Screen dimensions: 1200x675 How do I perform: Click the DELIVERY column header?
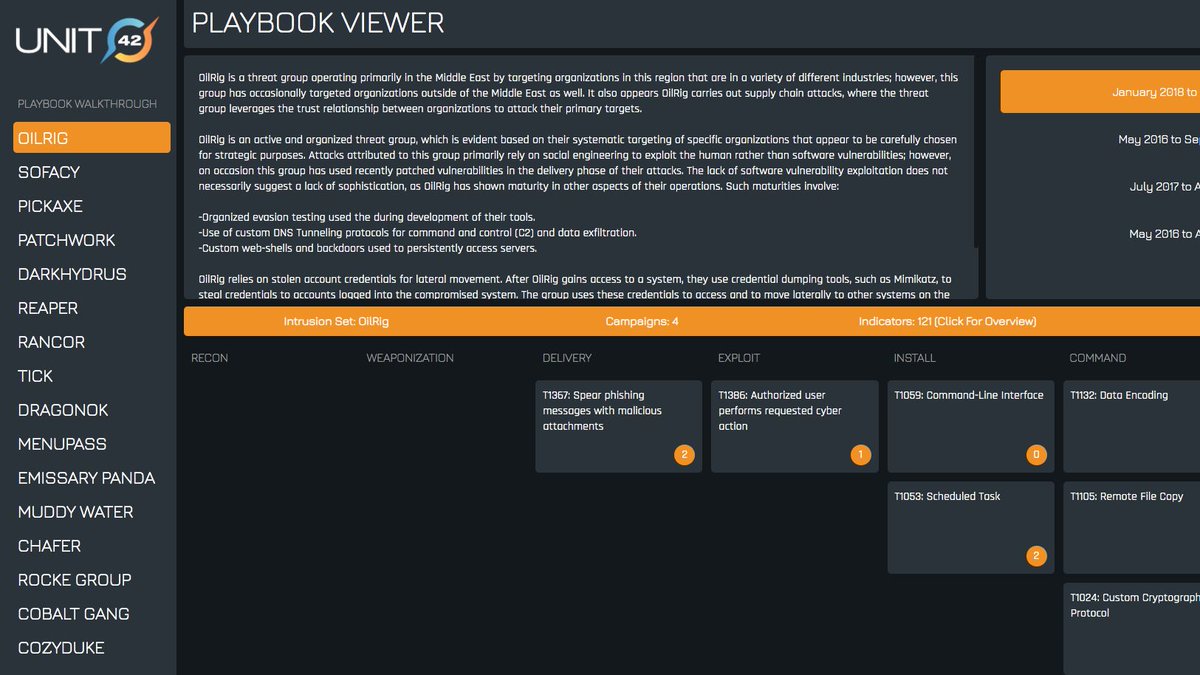[x=567, y=358]
